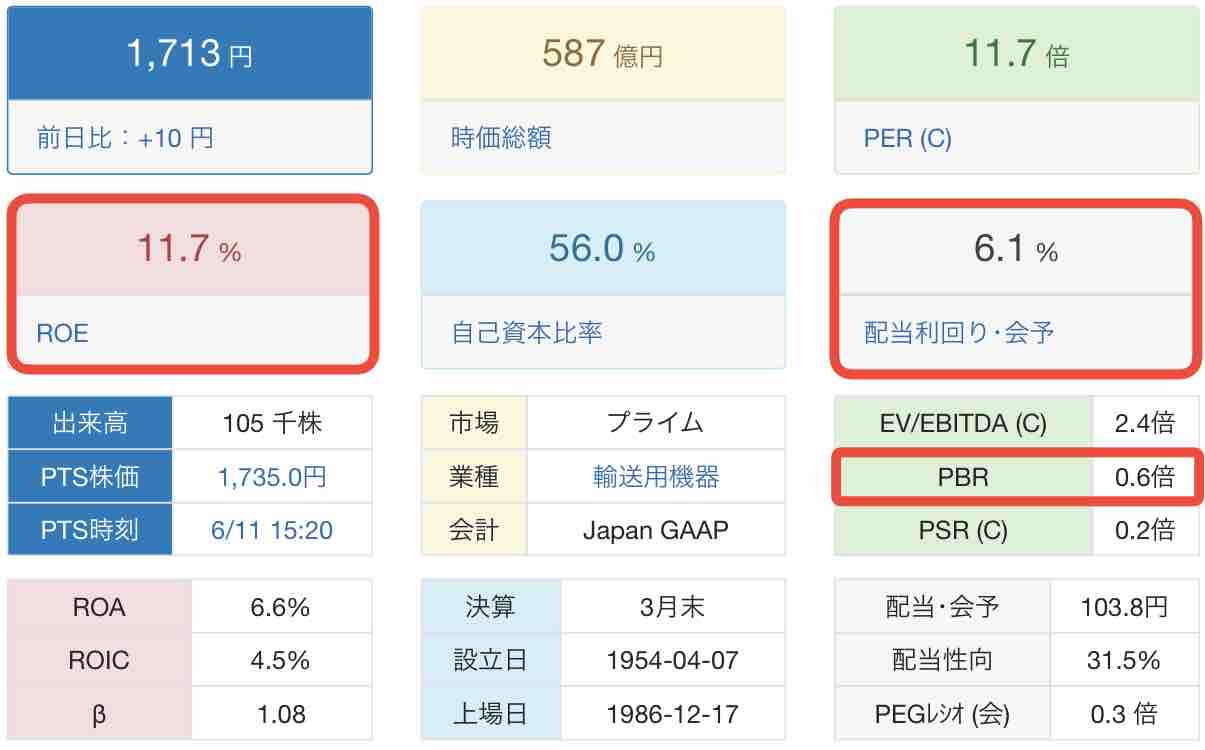This screenshot has width=1205, height=750.
Task: Click the 587 億円 market cap card
Action: click(x=603, y=53)
